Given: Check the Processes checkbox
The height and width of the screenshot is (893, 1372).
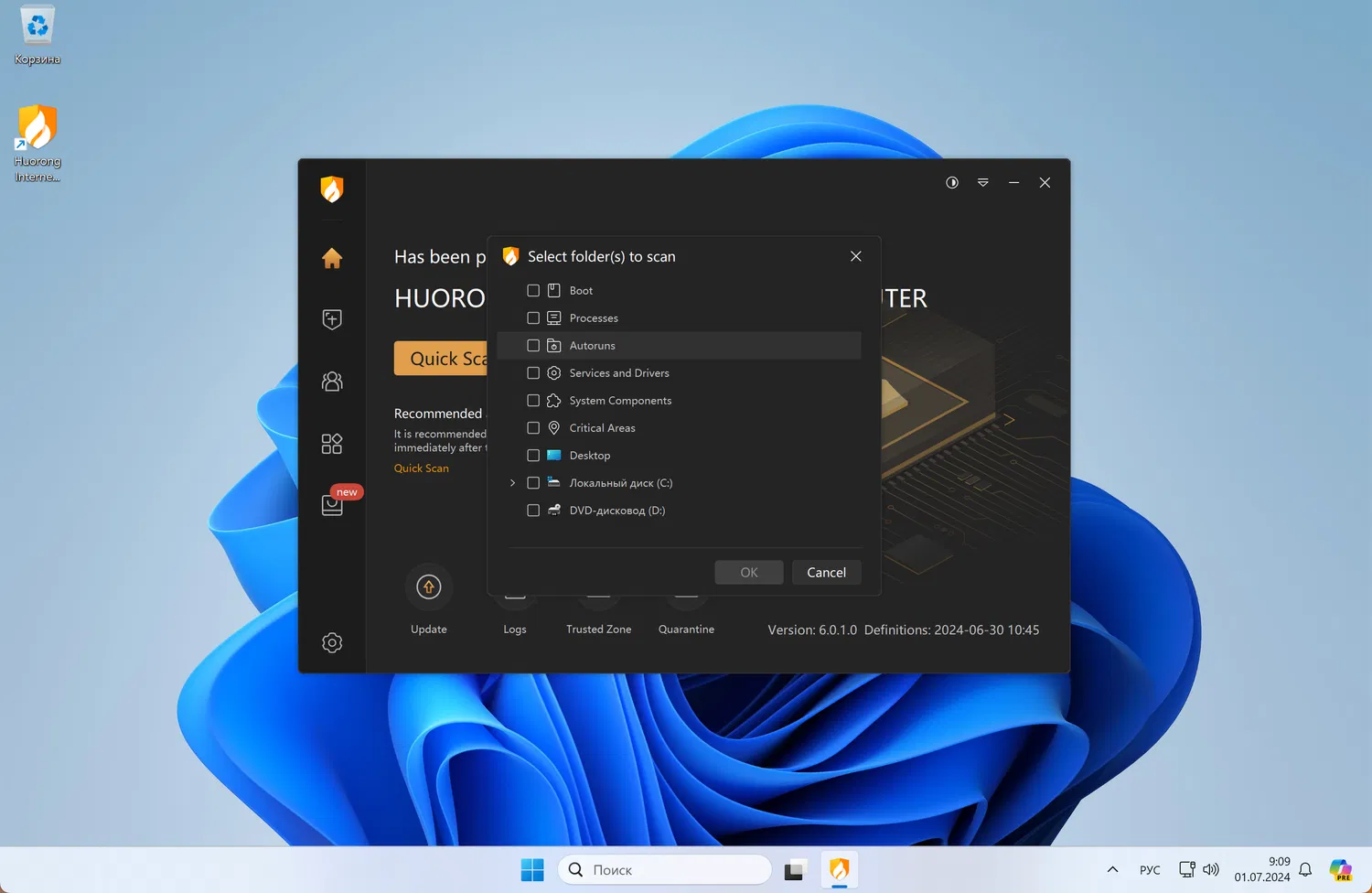Looking at the screenshot, I should coord(533,318).
